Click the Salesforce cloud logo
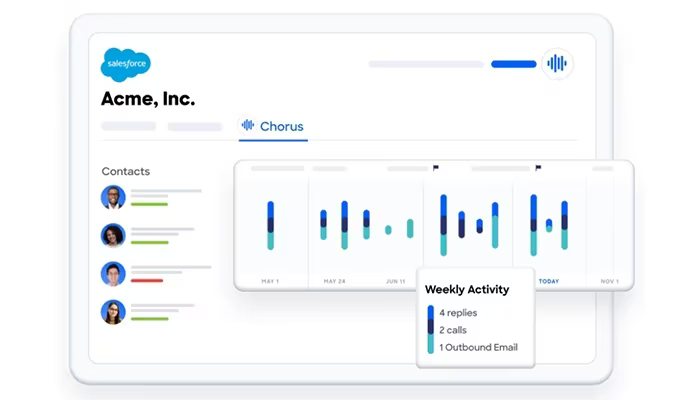 click(126, 64)
